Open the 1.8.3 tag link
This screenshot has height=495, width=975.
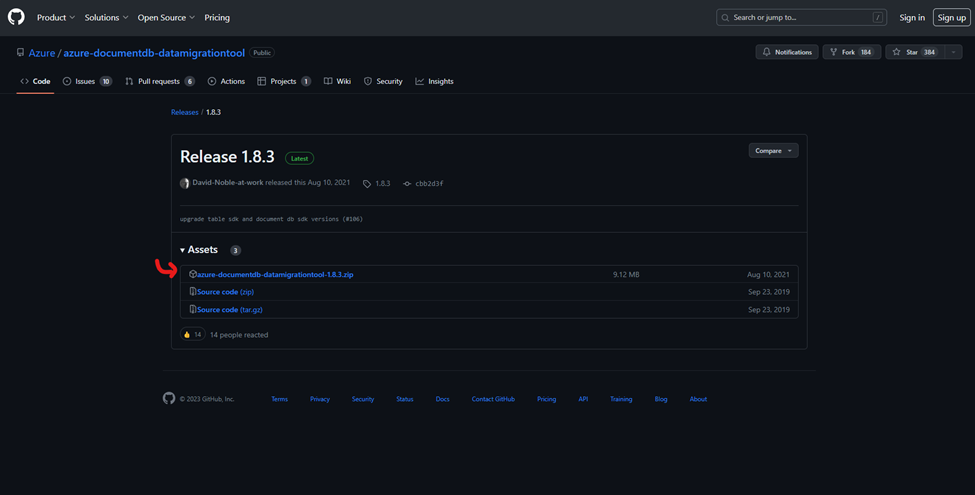pos(377,183)
